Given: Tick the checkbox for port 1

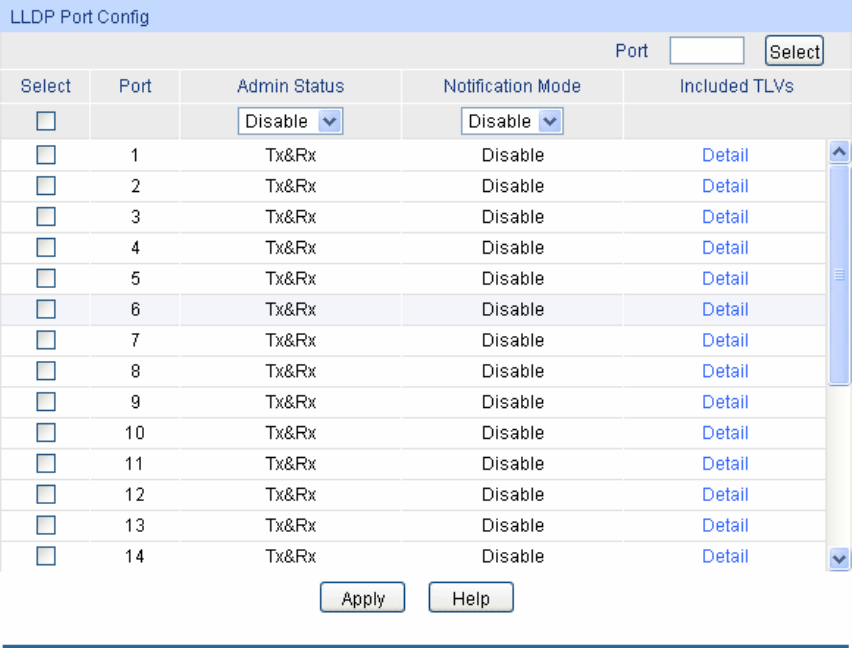Looking at the screenshot, I should coord(45,155).
